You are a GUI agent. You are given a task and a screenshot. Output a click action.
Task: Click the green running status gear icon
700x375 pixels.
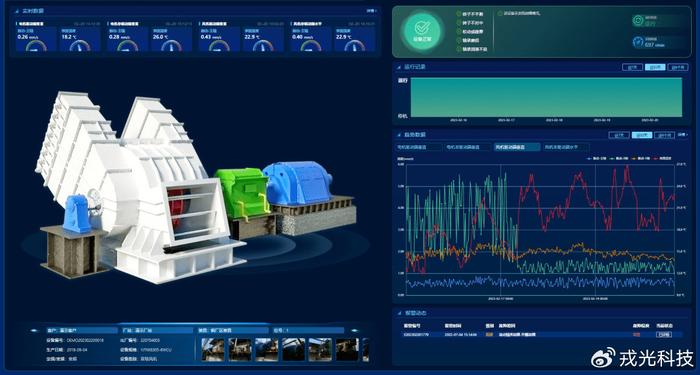click(638, 21)
